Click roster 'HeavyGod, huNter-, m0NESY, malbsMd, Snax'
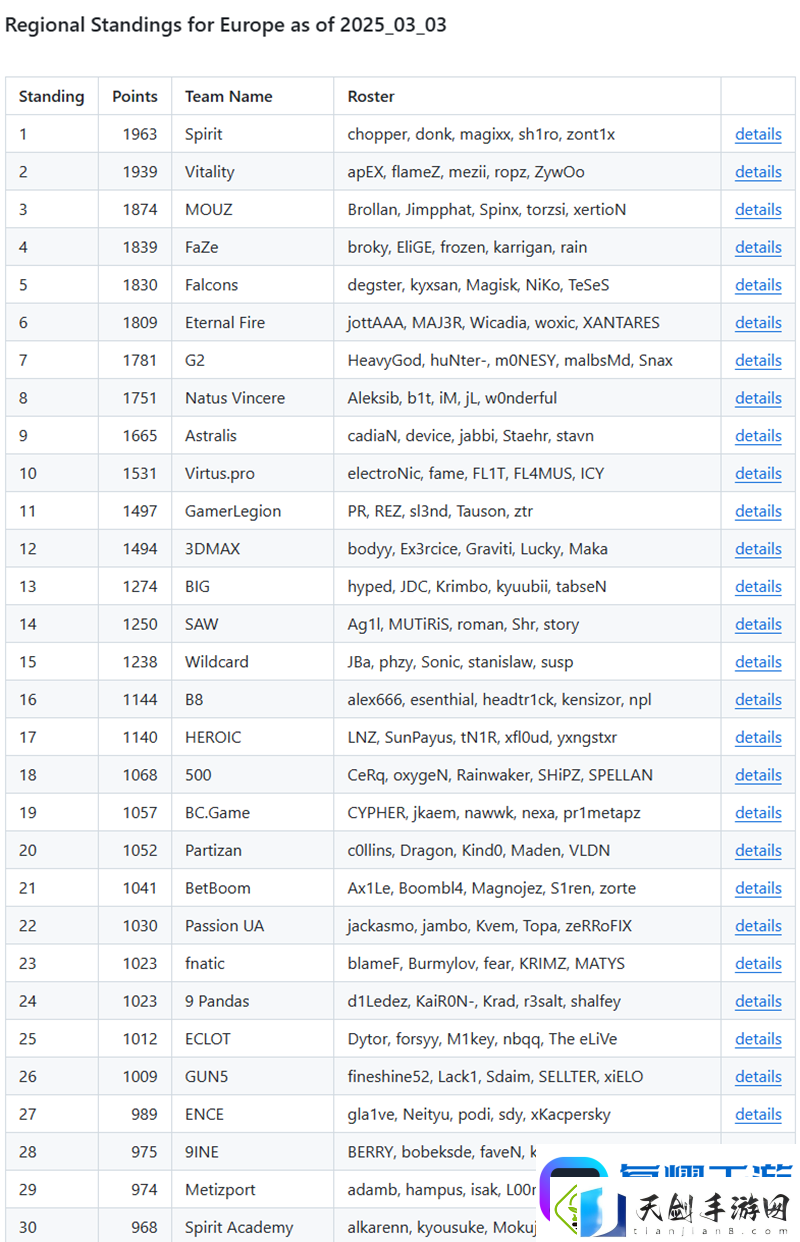This screenshot has height=1242, width=800. pyautogui.click(x=510, y=360)
